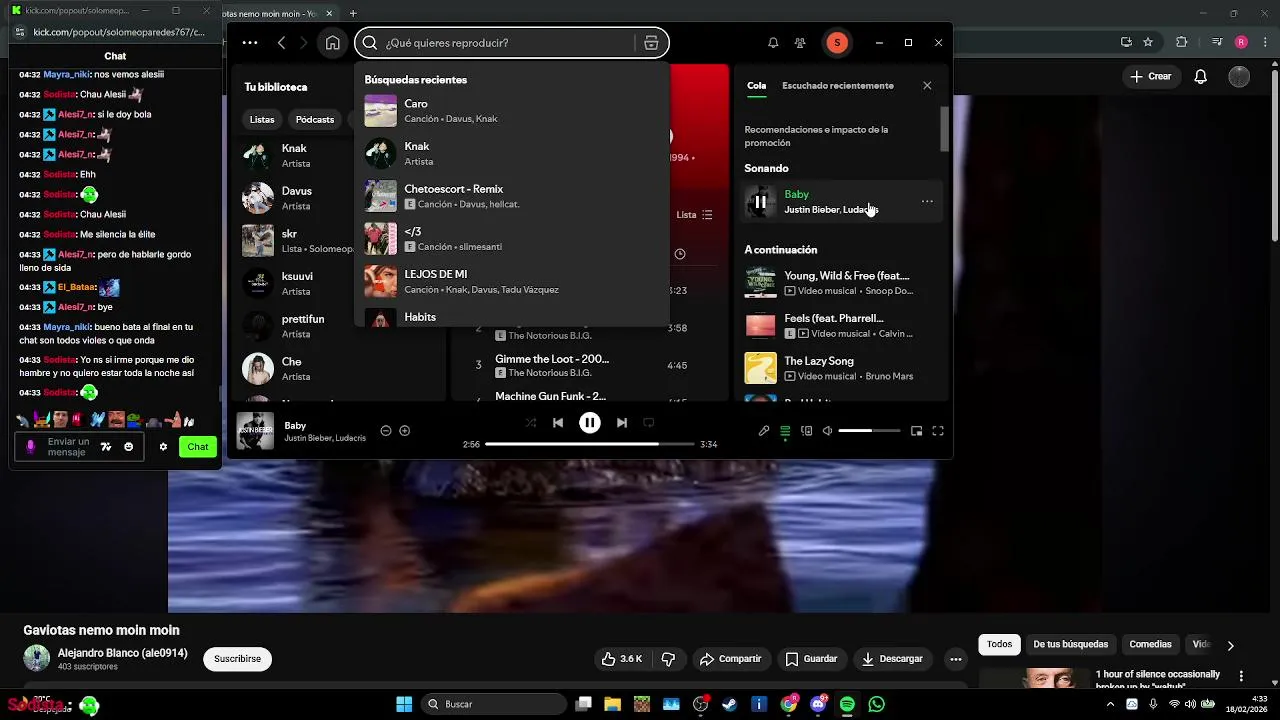Image resolution: width=1280 pixels, height=720 pixels.
Task: Toggle the repeat/connect icon next to next button
Action: coord(648,423)
